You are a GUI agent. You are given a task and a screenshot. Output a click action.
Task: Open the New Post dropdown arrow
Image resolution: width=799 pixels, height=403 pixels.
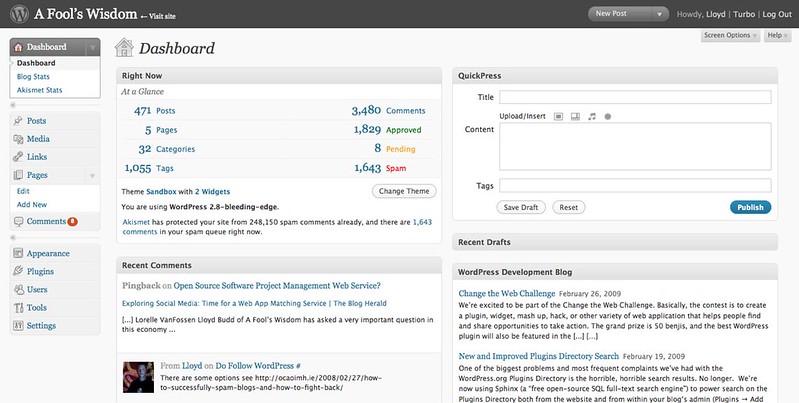[x=659, y=14]
